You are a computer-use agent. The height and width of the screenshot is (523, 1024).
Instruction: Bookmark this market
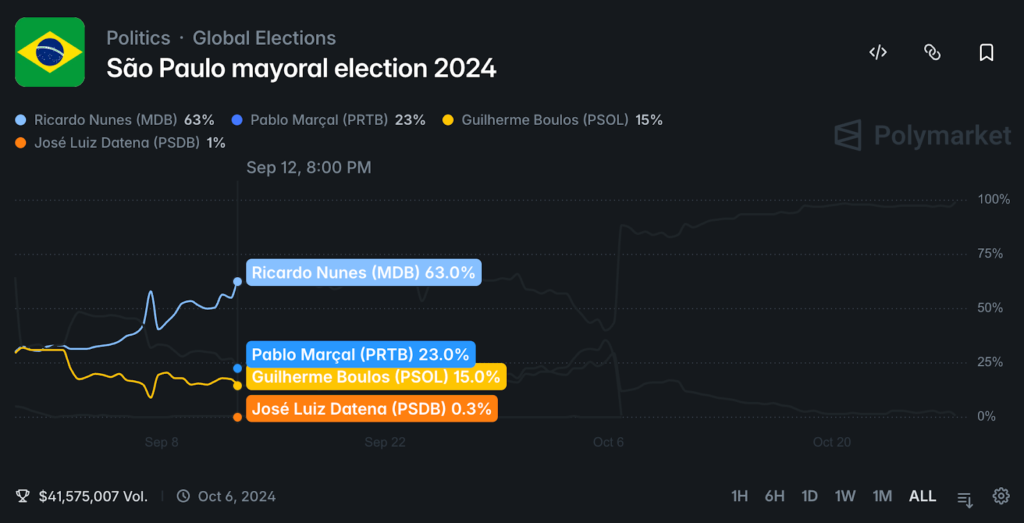986,53
